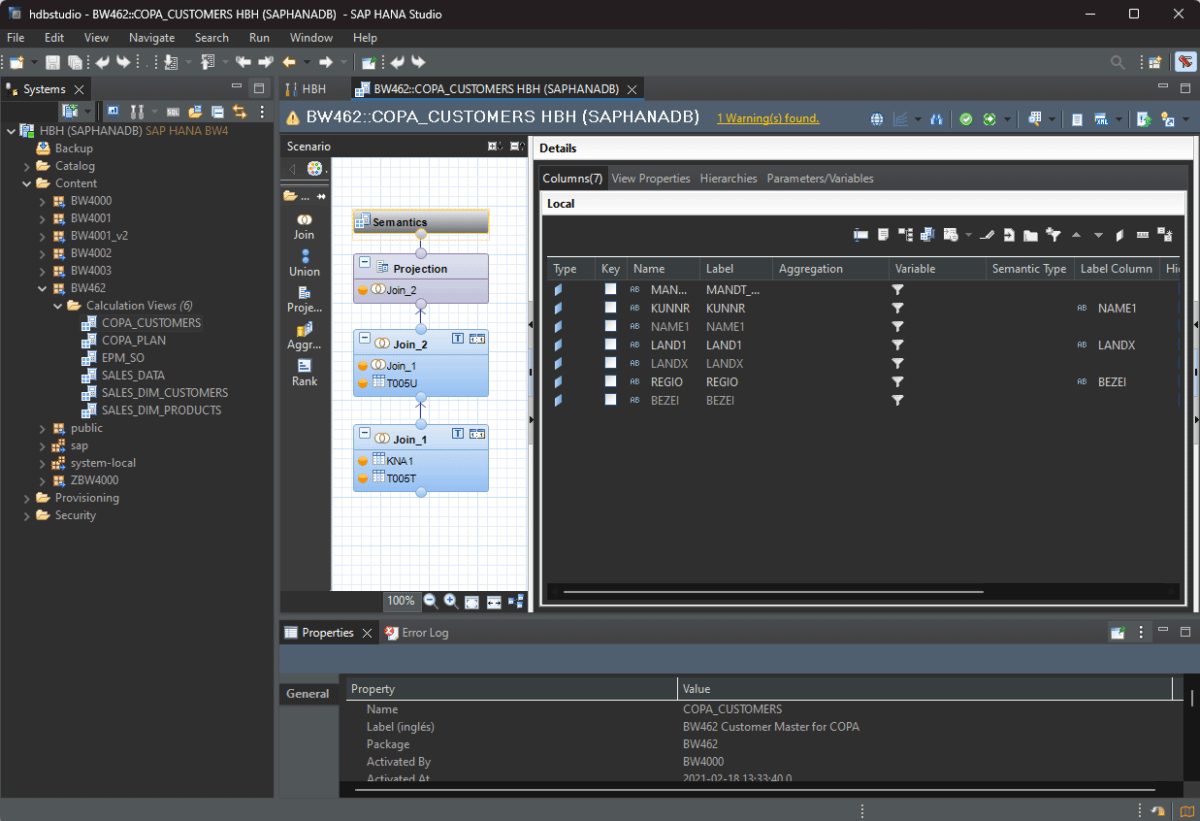Expand the BW4000 package node
Screen dimensions: 1200x821
tap(42, 201)
